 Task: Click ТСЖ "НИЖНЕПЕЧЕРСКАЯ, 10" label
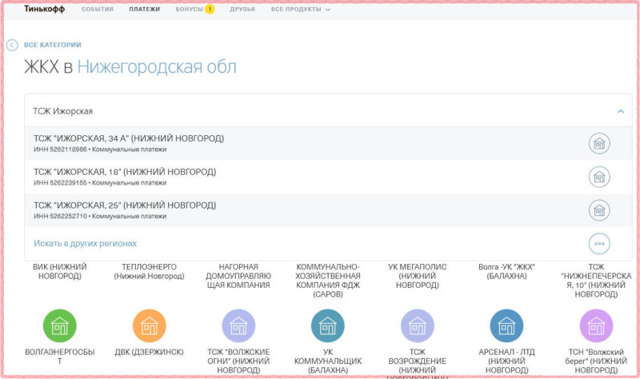(596, 280)
